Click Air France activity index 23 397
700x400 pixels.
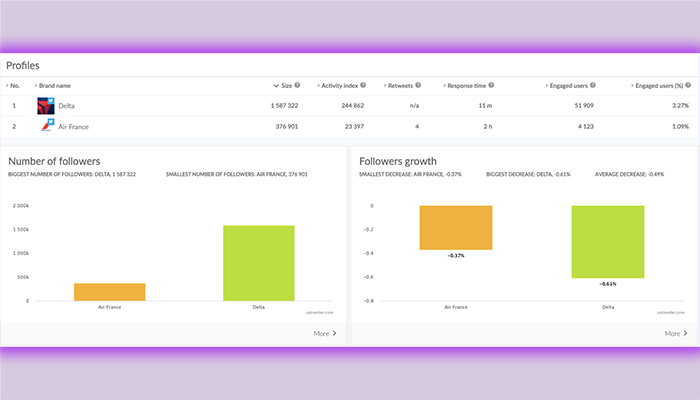pos(354,127)
